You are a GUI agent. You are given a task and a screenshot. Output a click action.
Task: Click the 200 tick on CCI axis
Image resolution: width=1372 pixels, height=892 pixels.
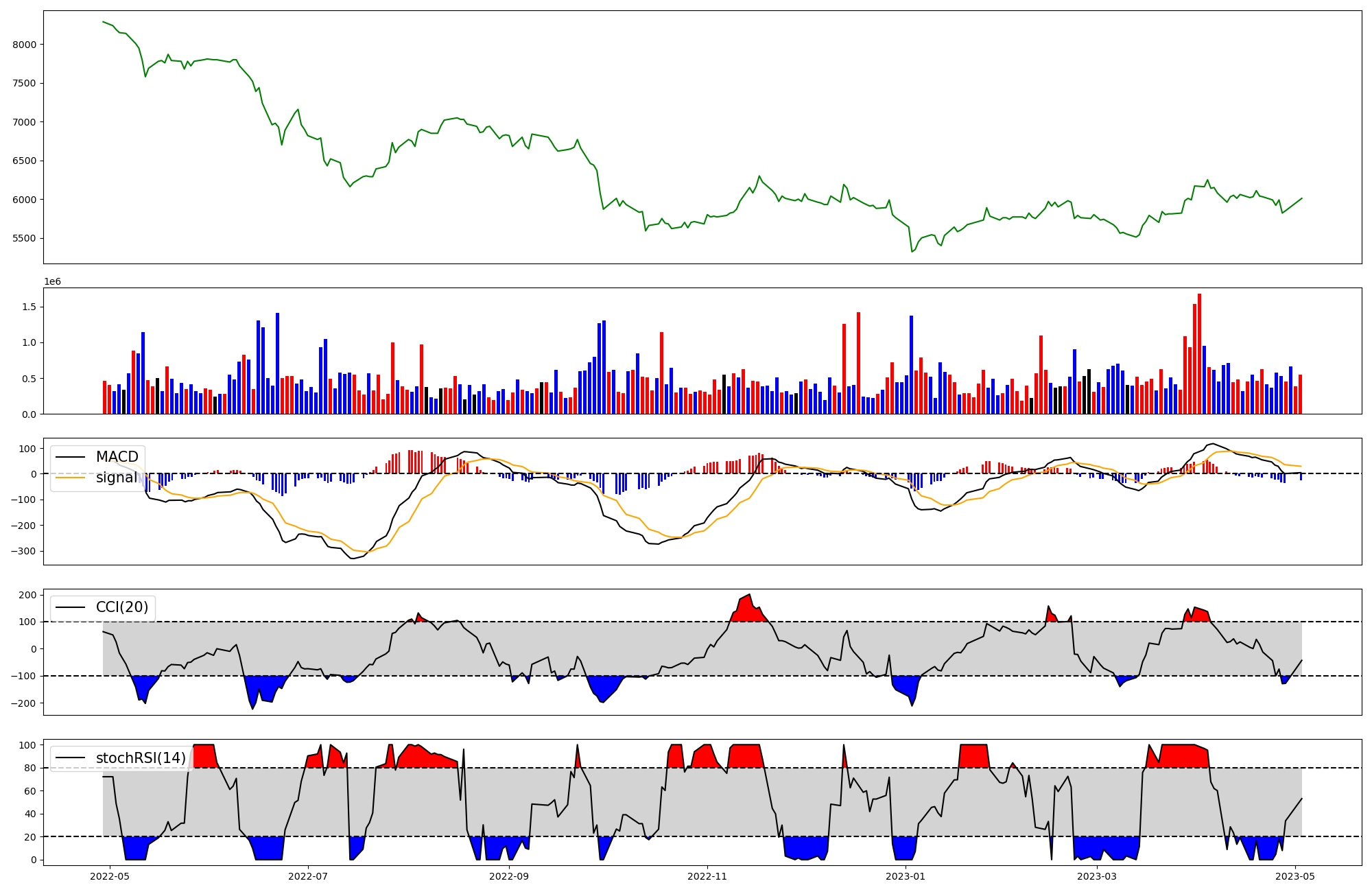[x=28, y=595]
